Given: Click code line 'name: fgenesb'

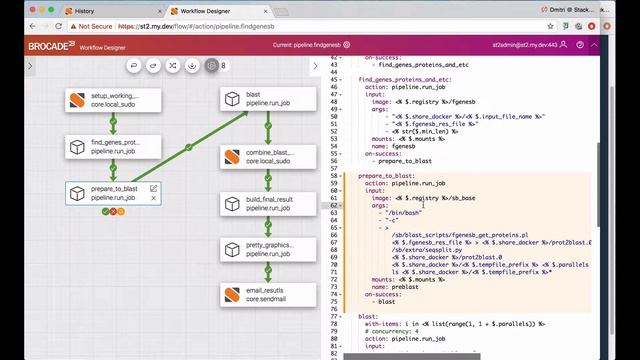Looking at the screenshot, I should (x=393, y=146).
